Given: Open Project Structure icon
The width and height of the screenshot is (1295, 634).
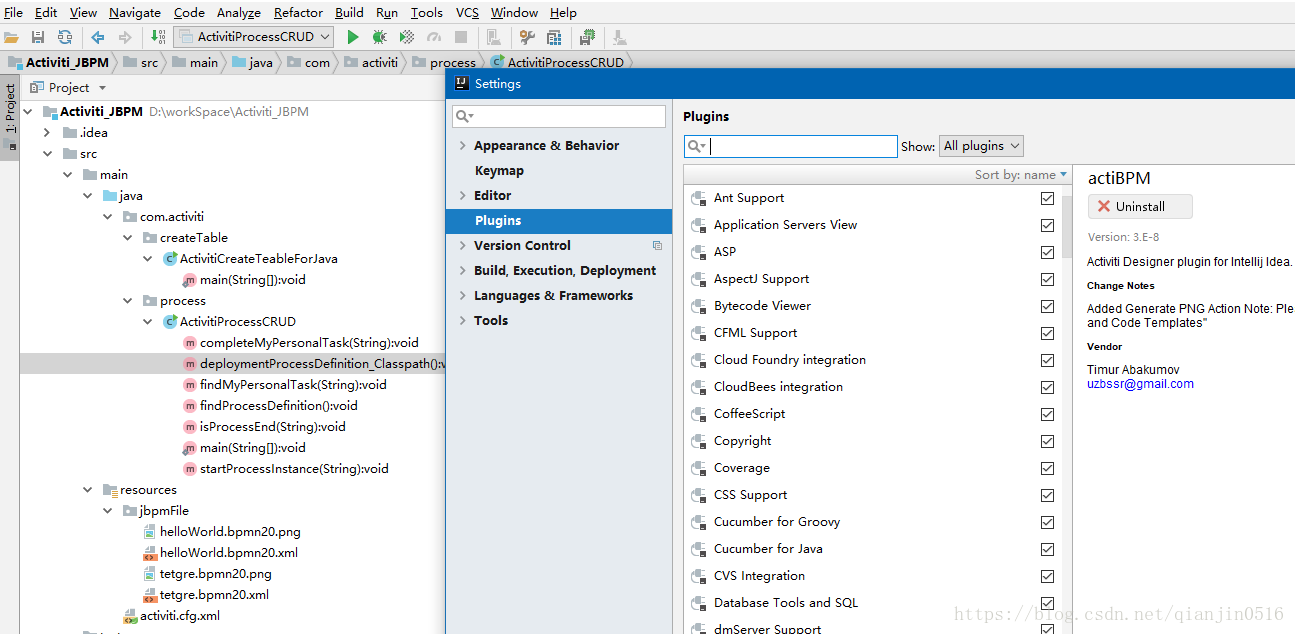Looking at the screenshot, I should coord(554,37).
